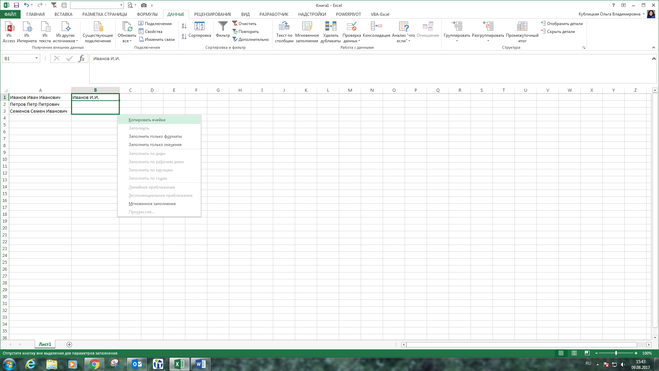This screenshot has height=371, width=659.
Task: Select Page Break Preview status bar button
Action: point(587,353)
